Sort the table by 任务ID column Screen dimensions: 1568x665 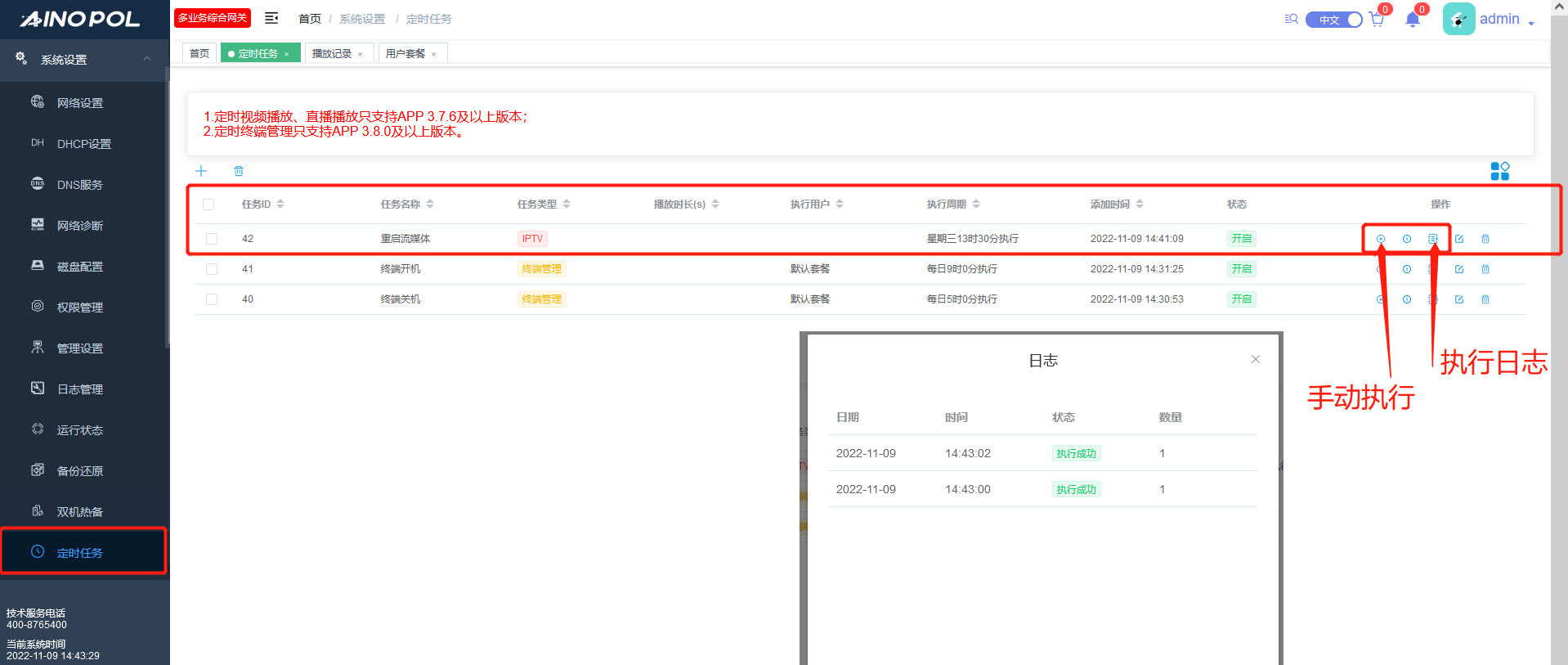point(280,204)
